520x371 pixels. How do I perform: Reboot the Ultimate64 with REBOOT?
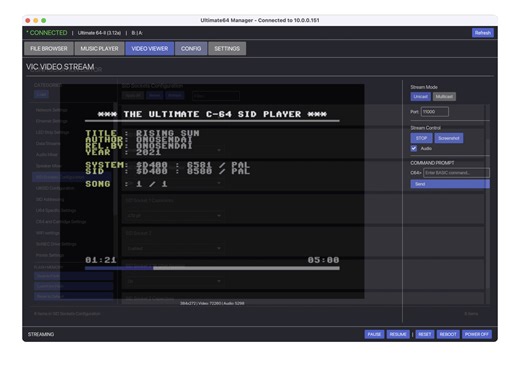[448, 334]
